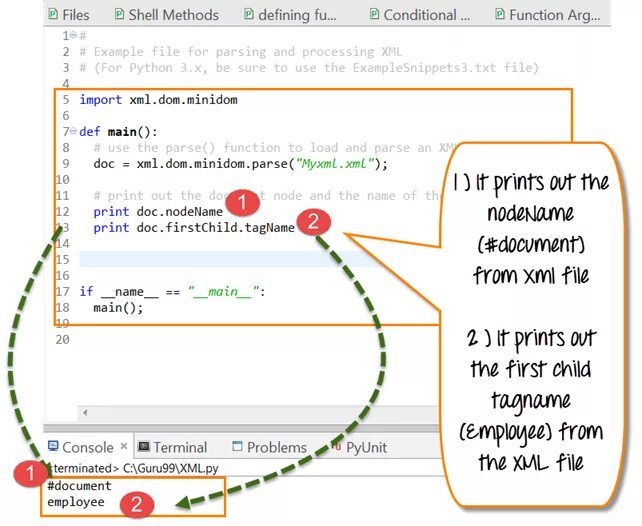
Task: Click the 'main();' call on line 18
Action: click(x=118, y=308)
